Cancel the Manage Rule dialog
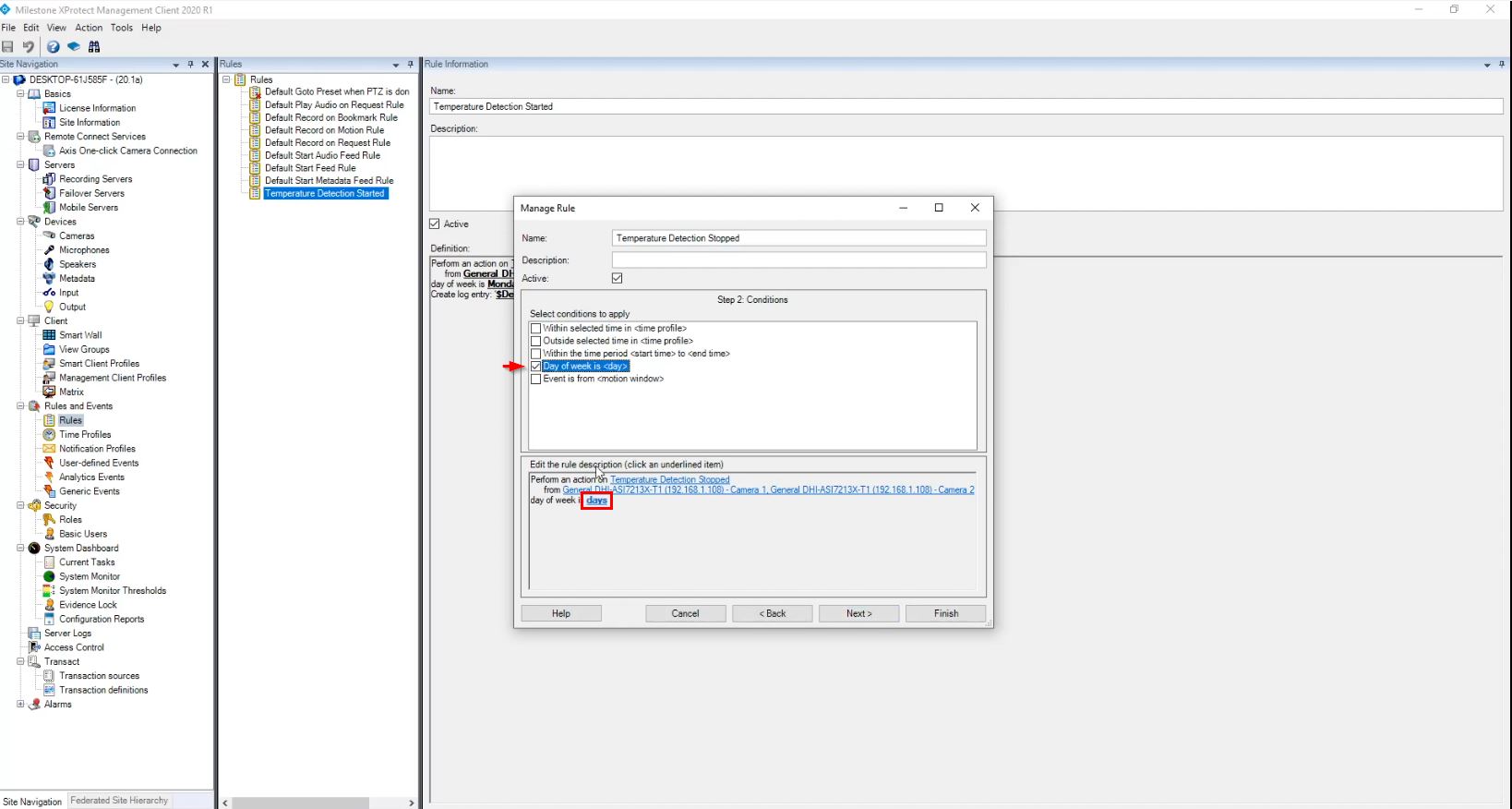1512x809 pixels. (x=686, y=613)
